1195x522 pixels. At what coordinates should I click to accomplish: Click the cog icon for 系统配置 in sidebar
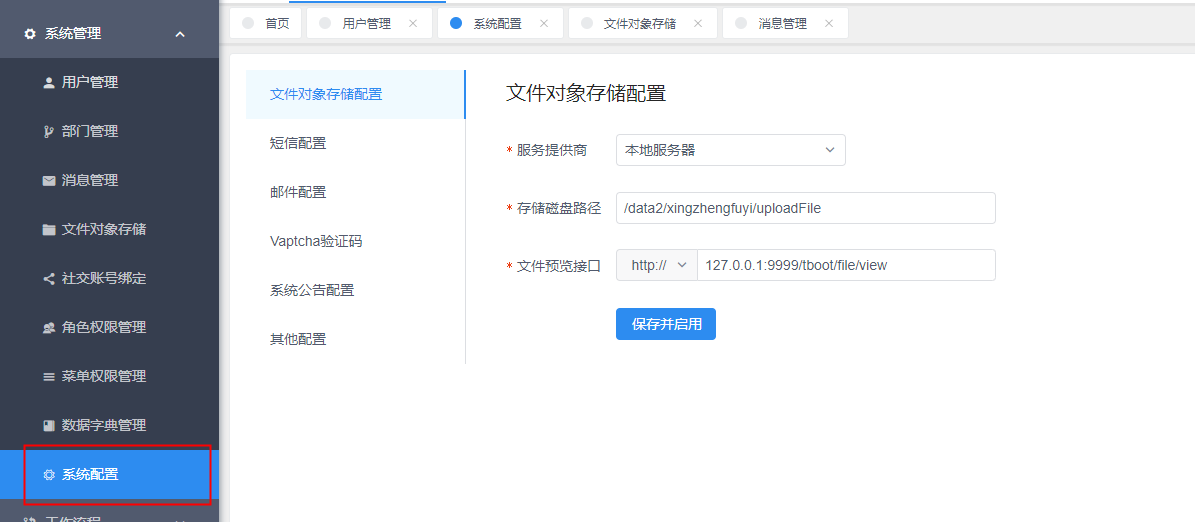pos(49,474)
